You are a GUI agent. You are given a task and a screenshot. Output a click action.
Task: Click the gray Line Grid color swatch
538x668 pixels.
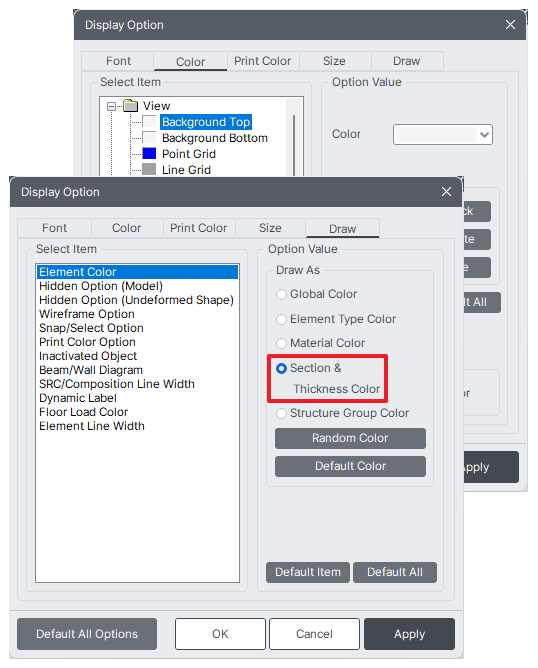[149, 169]
